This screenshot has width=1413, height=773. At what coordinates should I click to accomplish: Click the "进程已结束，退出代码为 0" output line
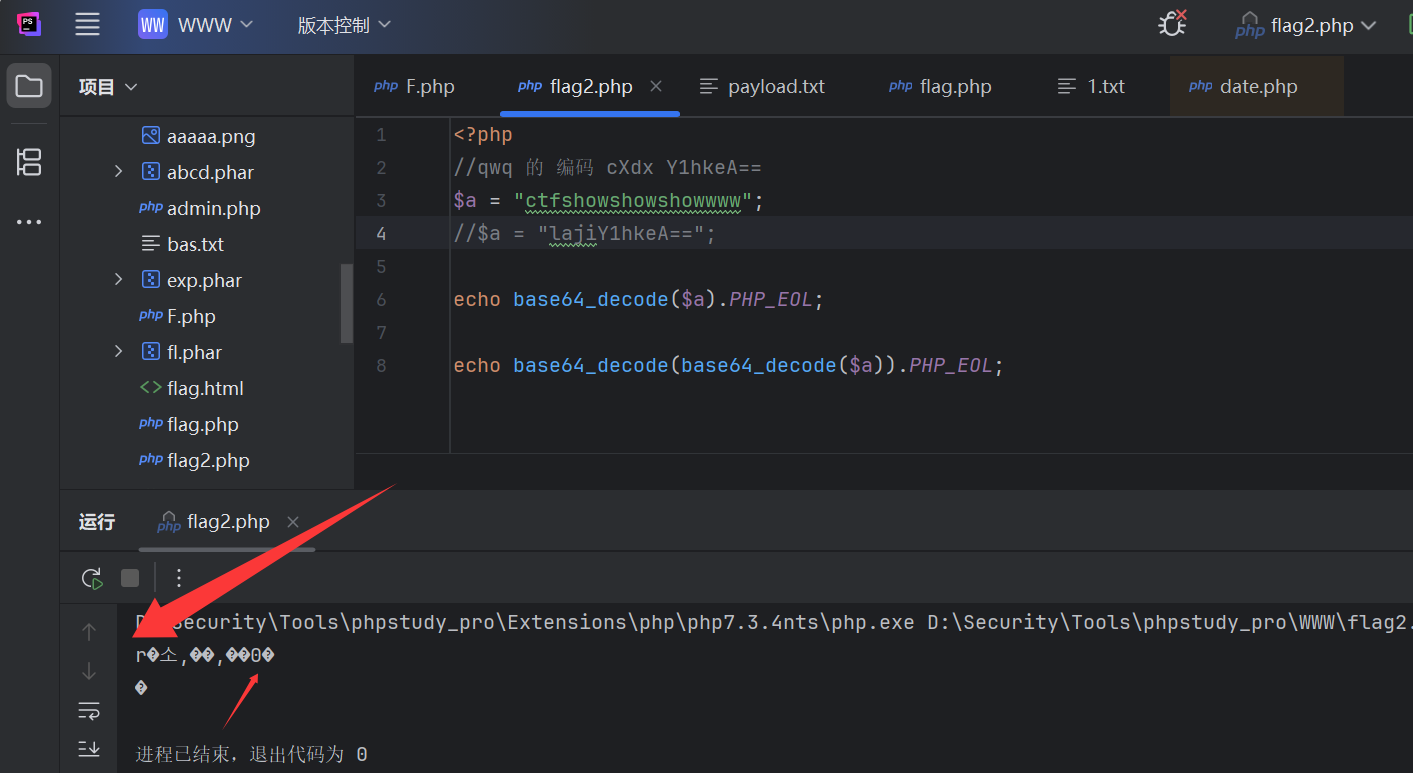point(252,754)
